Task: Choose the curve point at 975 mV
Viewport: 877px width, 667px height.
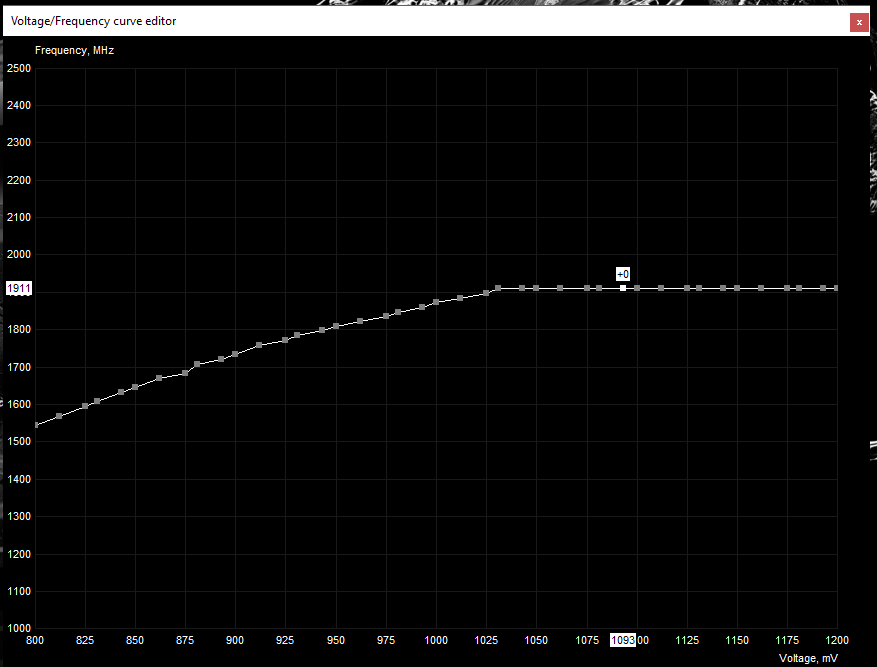Action: tap(386, 316)
